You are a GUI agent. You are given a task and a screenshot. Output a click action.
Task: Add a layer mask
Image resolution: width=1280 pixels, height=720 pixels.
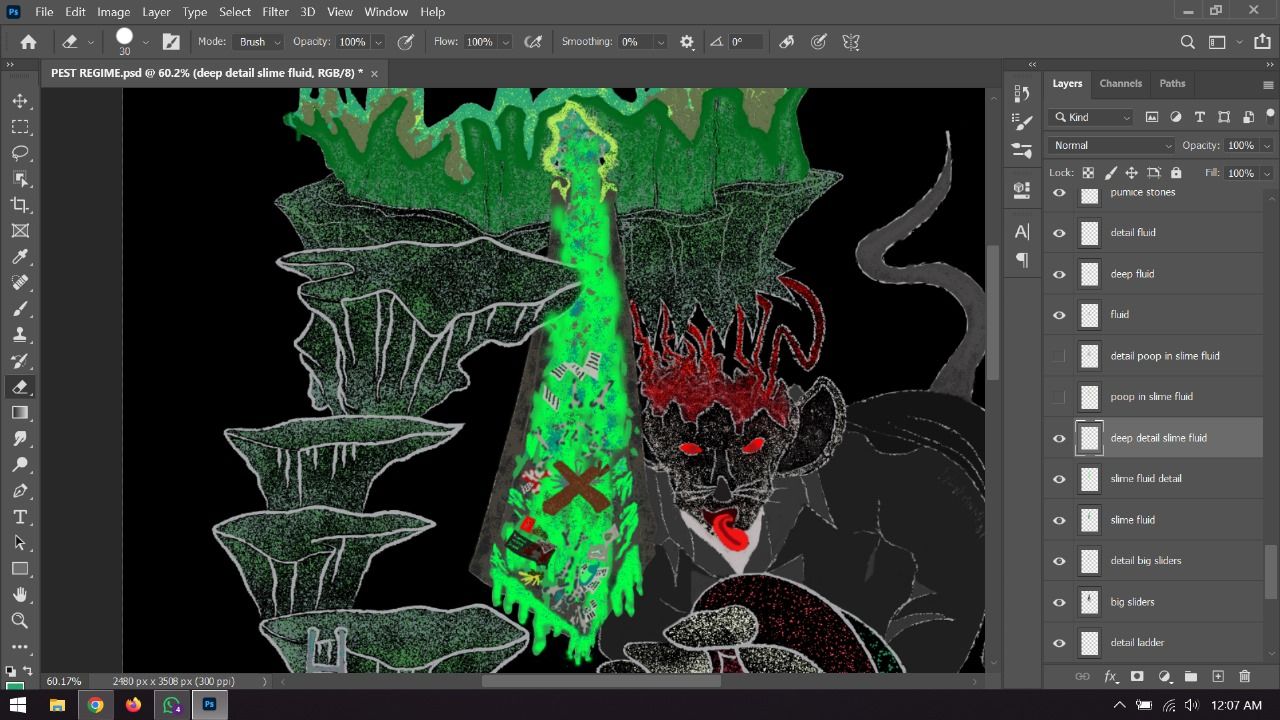(x=1137, y=677)
